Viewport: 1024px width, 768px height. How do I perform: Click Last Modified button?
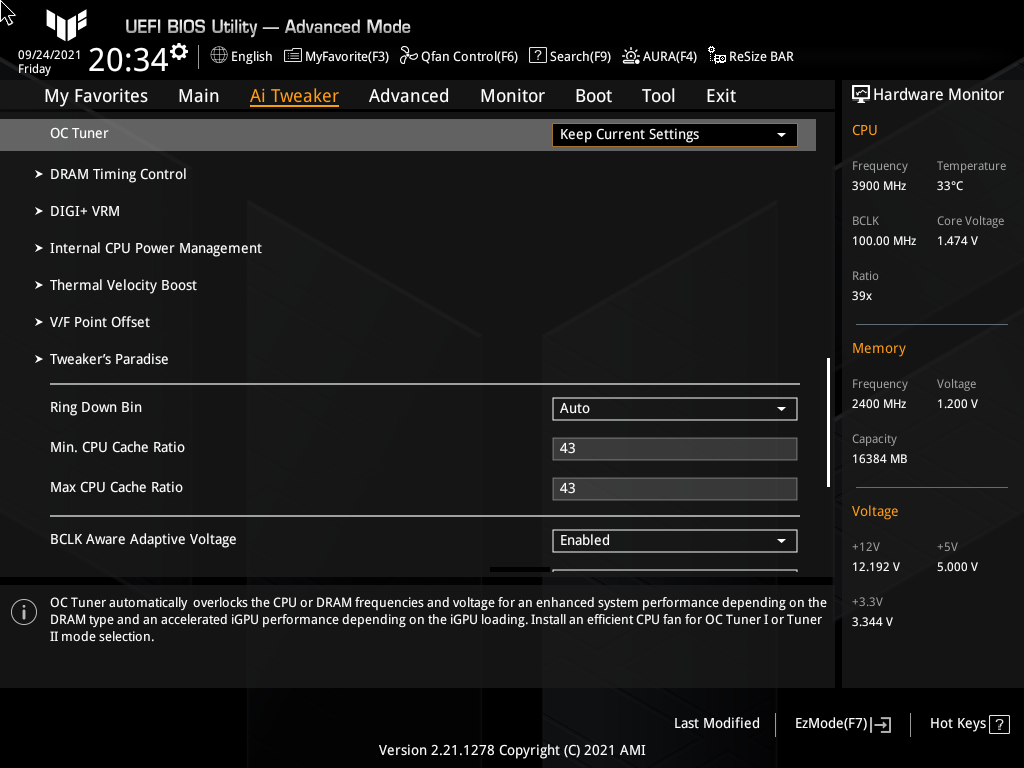pyautogui.click(x=716, y=724)
